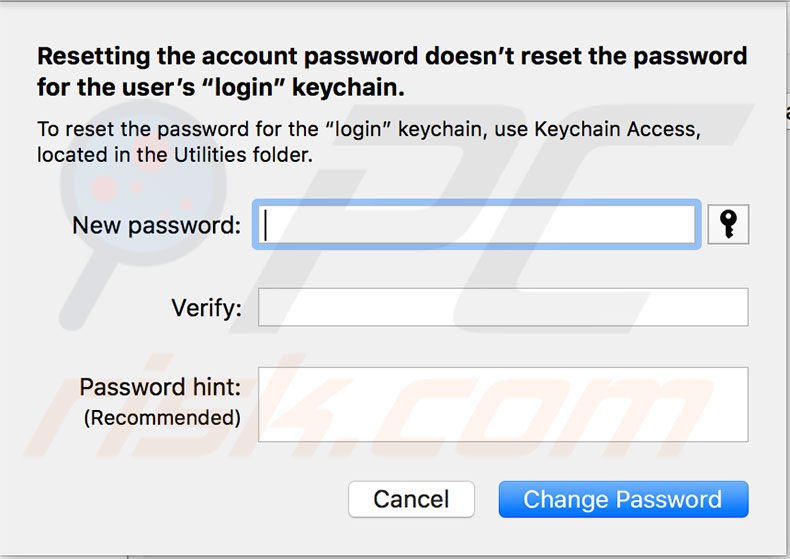Click the word "keychain." ending the bold heading
The width and height of the screenshot is (790, 559).
[x=352, y=87]
